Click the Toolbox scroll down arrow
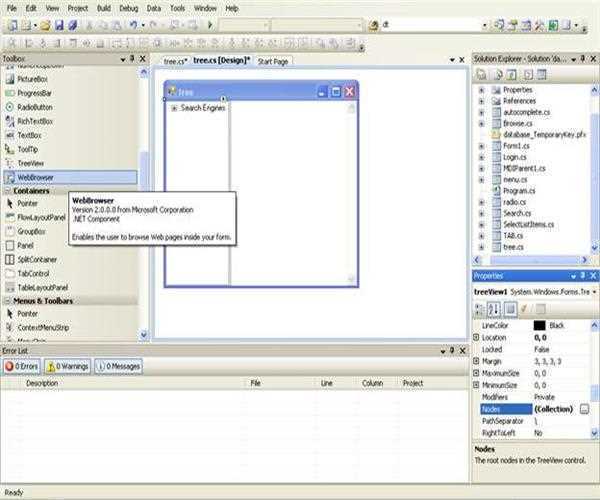This screenshot has width=600, height=500. coord(144,334)
